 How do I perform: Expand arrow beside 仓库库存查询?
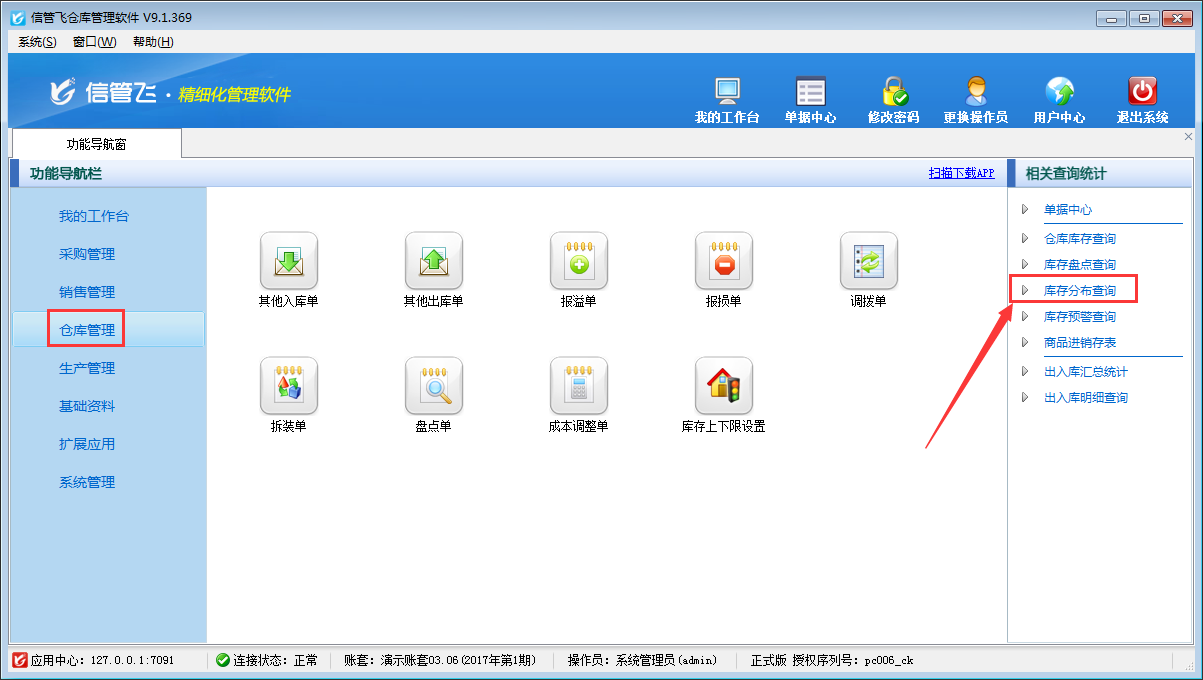1024,239
